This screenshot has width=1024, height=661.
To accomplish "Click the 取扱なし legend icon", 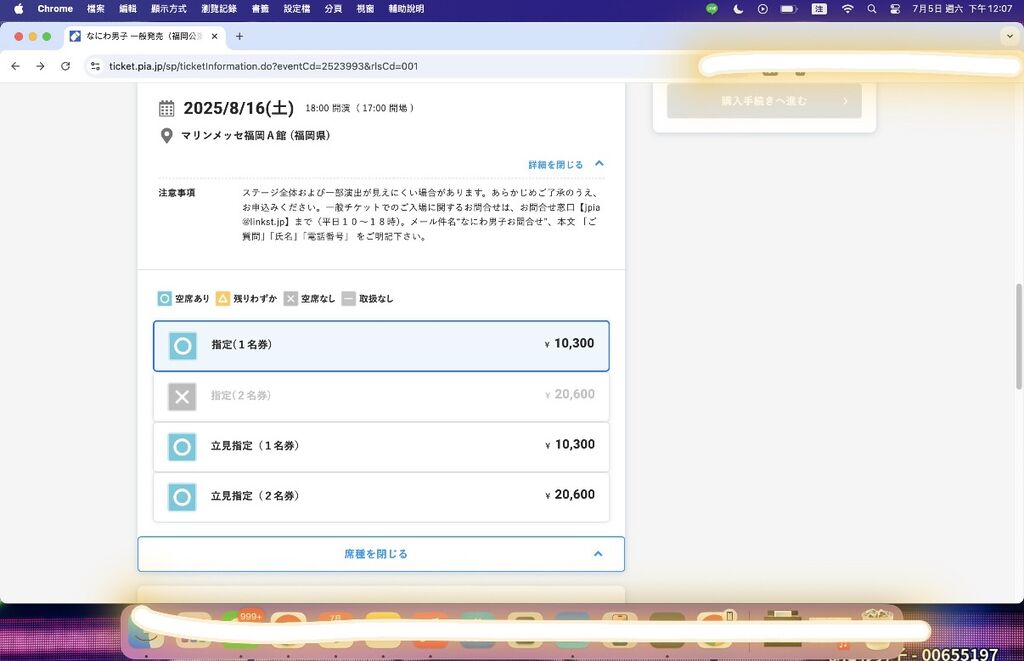I will [x=349, y=298].
